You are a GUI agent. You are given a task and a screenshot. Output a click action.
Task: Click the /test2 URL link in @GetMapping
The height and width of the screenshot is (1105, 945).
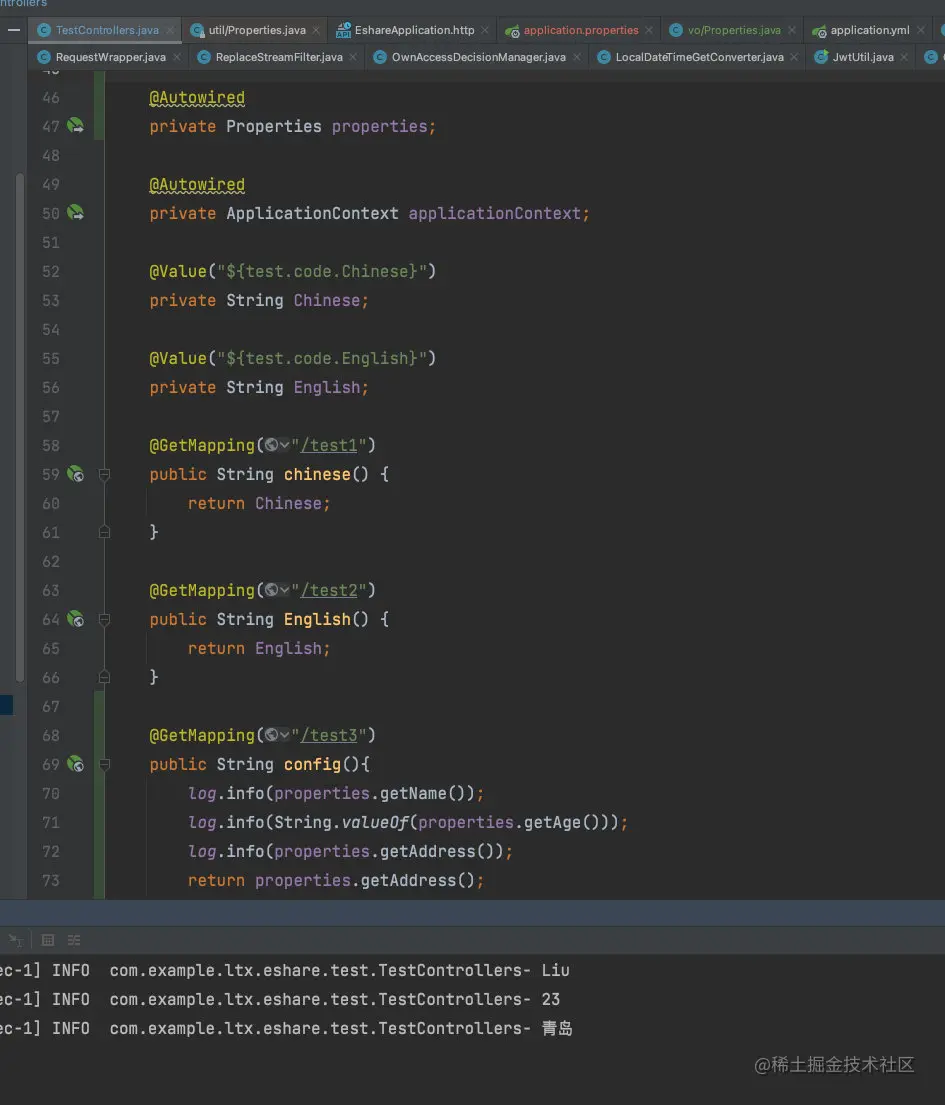(x=329, y=591)
